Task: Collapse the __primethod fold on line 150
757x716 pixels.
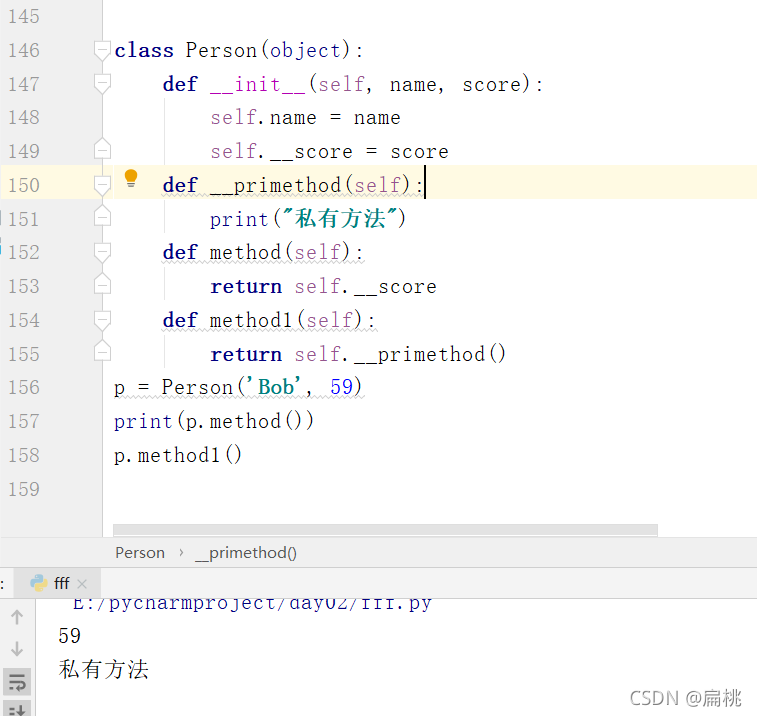Action: (102, 185)
